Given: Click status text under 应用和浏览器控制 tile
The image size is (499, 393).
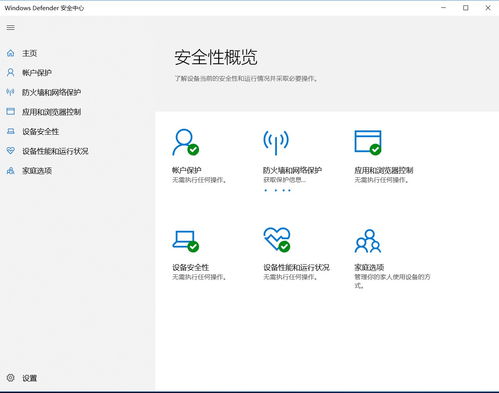Looking at the screenshot, I should pos(382,180).
